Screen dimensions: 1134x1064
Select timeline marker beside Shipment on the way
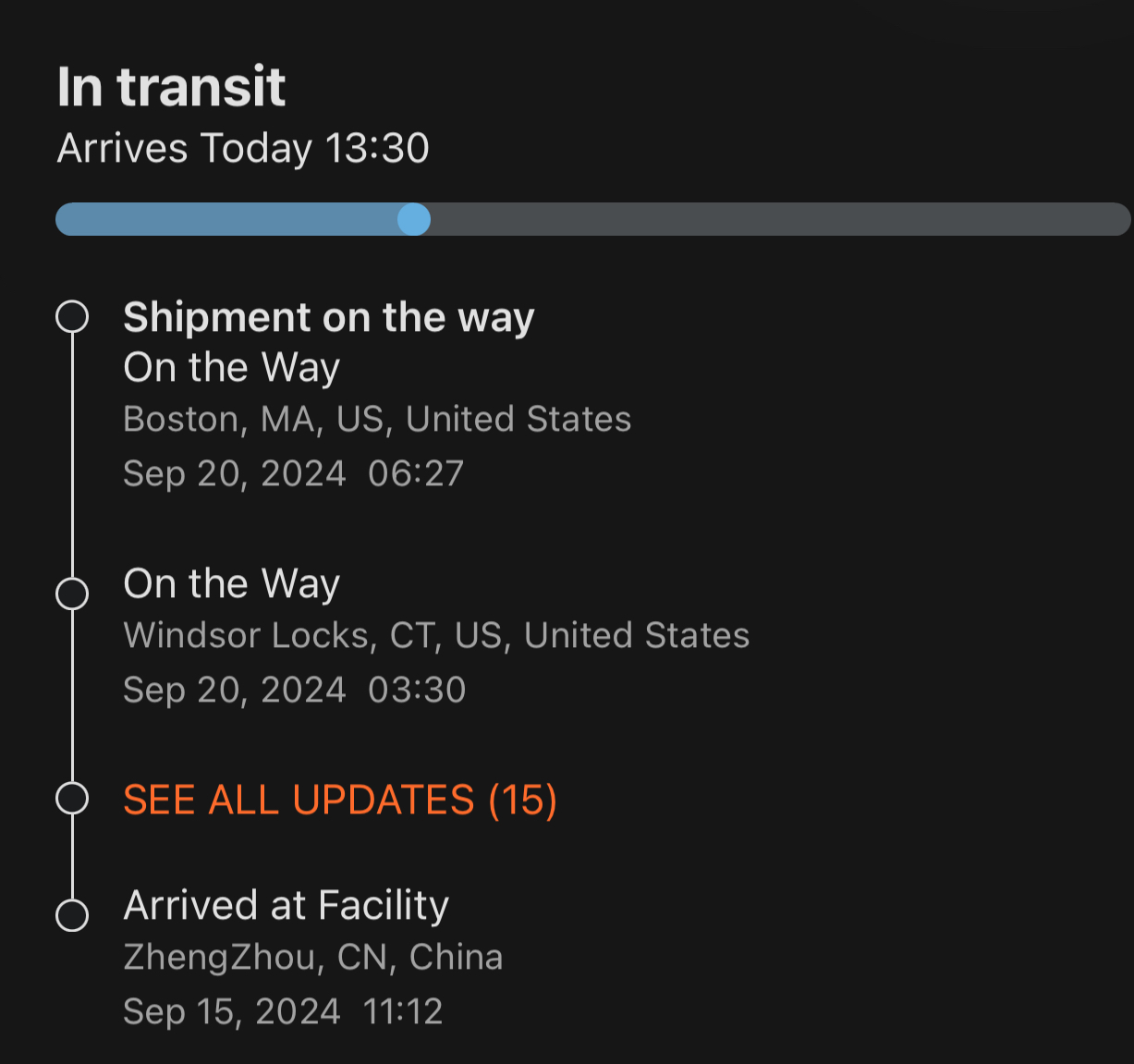pos(72,317)
